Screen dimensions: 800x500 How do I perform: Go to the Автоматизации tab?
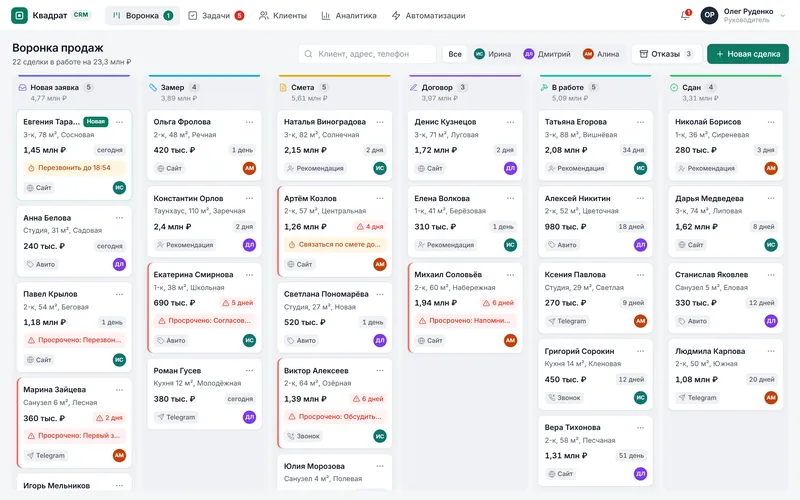pyautogui.click(x=429, y=16)
